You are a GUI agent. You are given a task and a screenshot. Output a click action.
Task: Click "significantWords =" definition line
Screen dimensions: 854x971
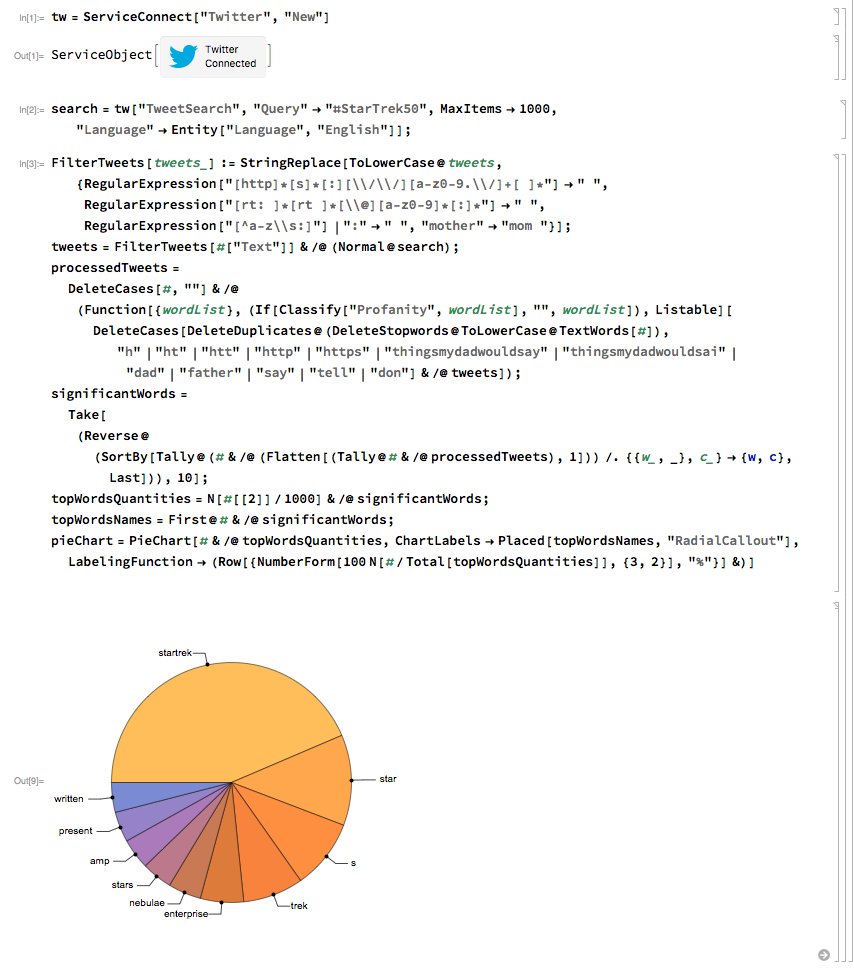(x=119, y=394)
